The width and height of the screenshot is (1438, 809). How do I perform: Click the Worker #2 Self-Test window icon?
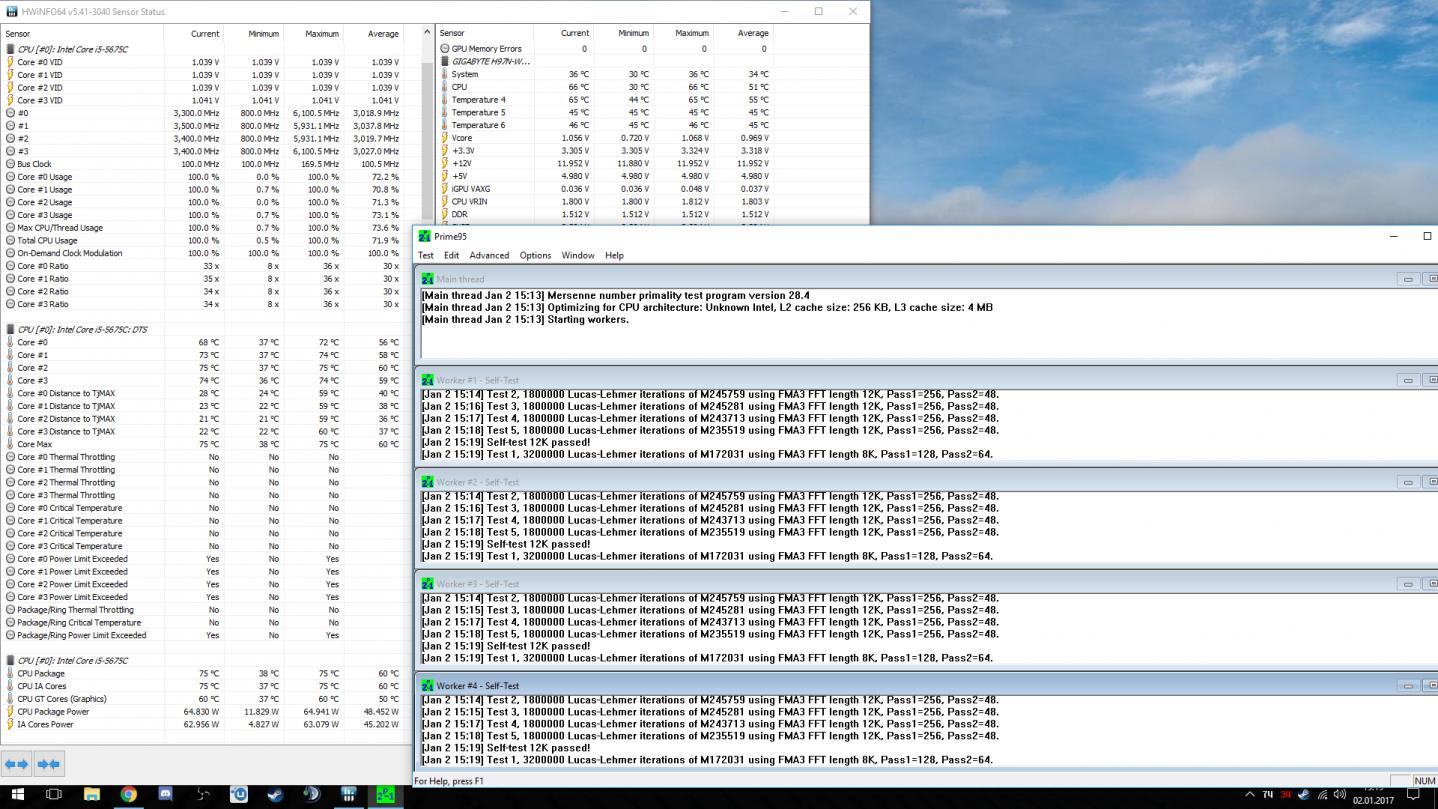tap(428, 482)
